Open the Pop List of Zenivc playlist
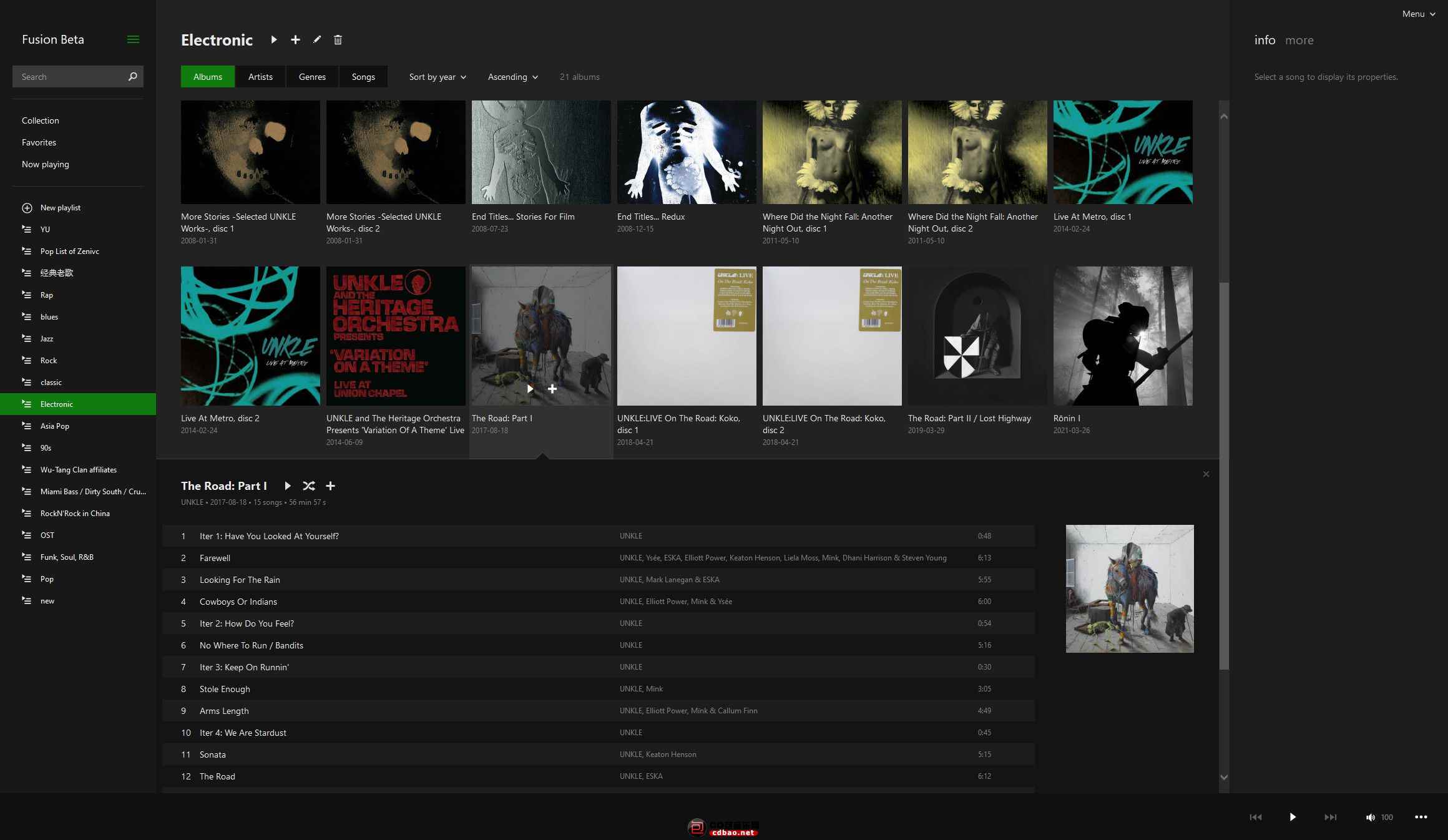The width and height of the screenshot is (1448, 840). pos(78,252)
